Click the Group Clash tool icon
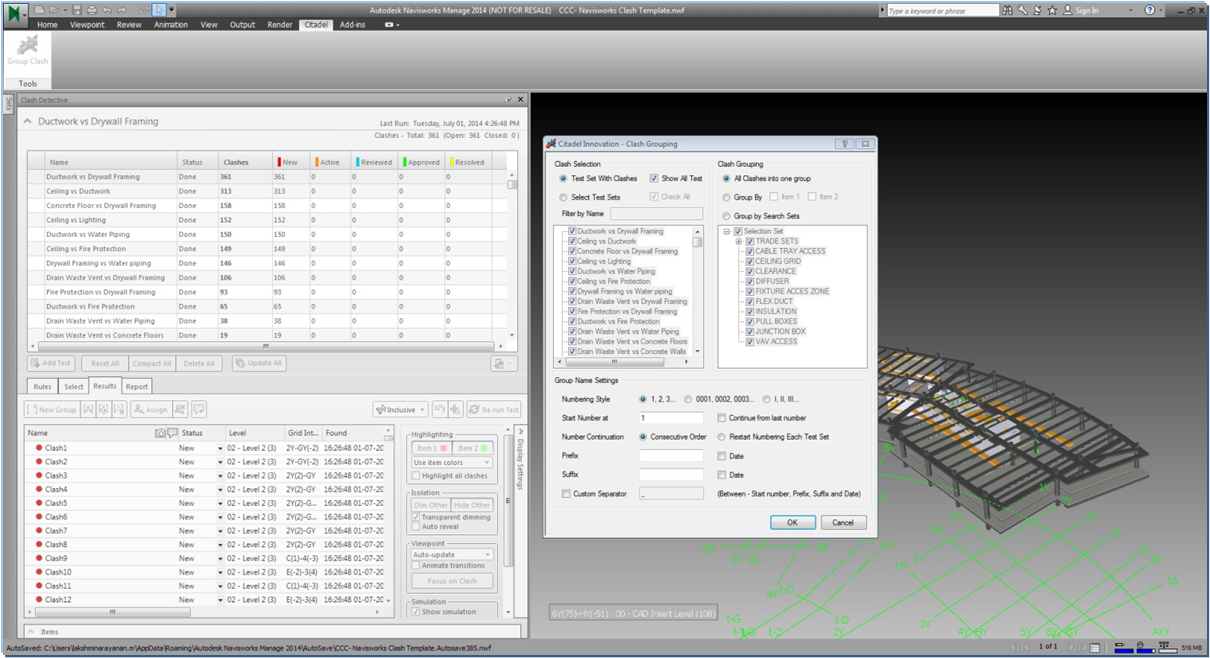The width and height of the screenshot is (1210, 658). [x=27, y=45]
